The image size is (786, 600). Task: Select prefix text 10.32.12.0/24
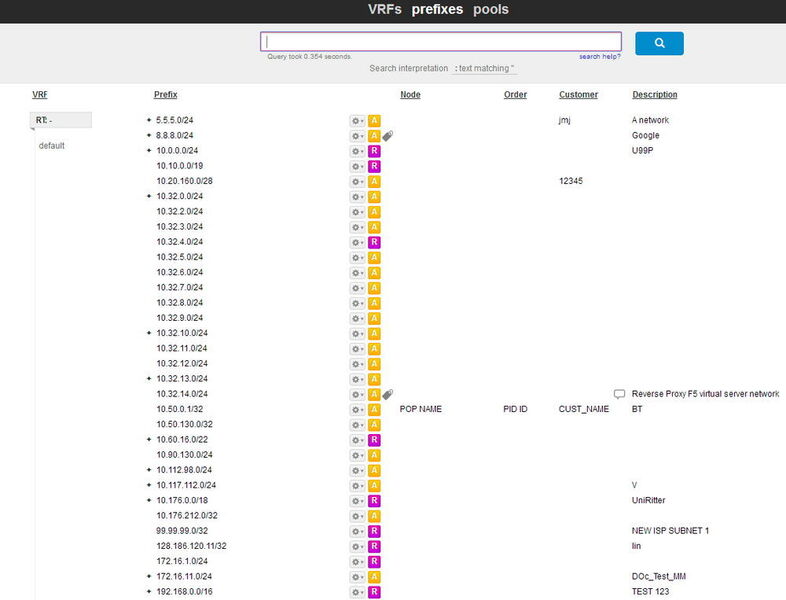(x=182, y=363)
